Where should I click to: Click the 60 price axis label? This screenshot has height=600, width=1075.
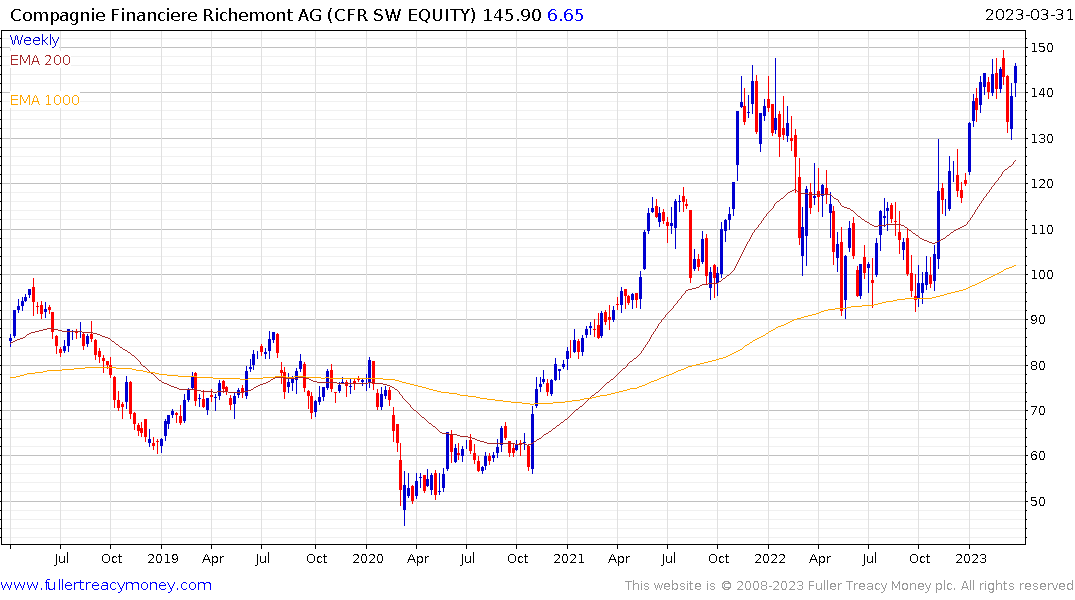[x=1039, y=456]
